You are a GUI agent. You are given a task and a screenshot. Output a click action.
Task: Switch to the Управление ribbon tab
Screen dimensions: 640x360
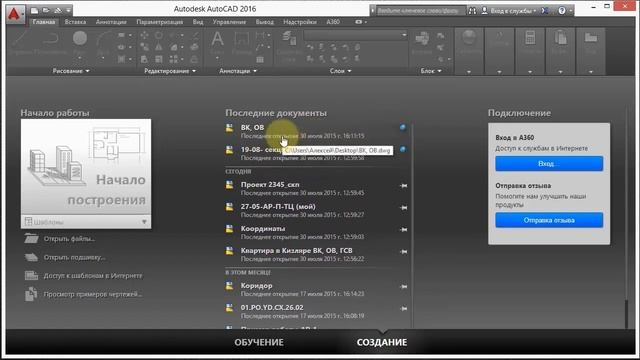pyautogui.click(x=229, y=22)
